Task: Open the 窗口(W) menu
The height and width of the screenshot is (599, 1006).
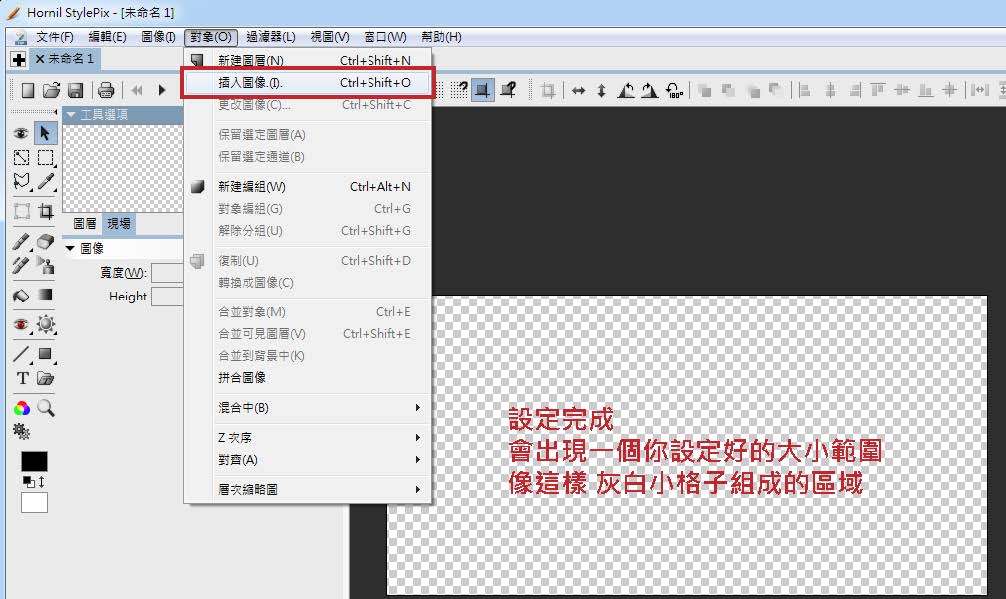Action: click(386, 37)
